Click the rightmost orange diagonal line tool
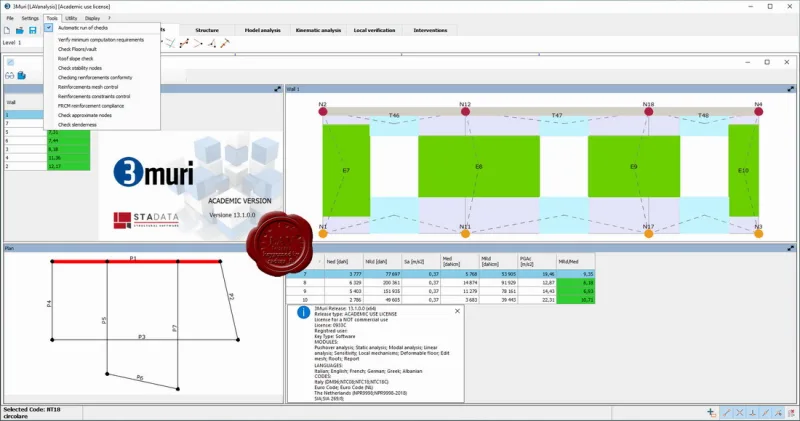The image size is (800, 421). [225, 43]
